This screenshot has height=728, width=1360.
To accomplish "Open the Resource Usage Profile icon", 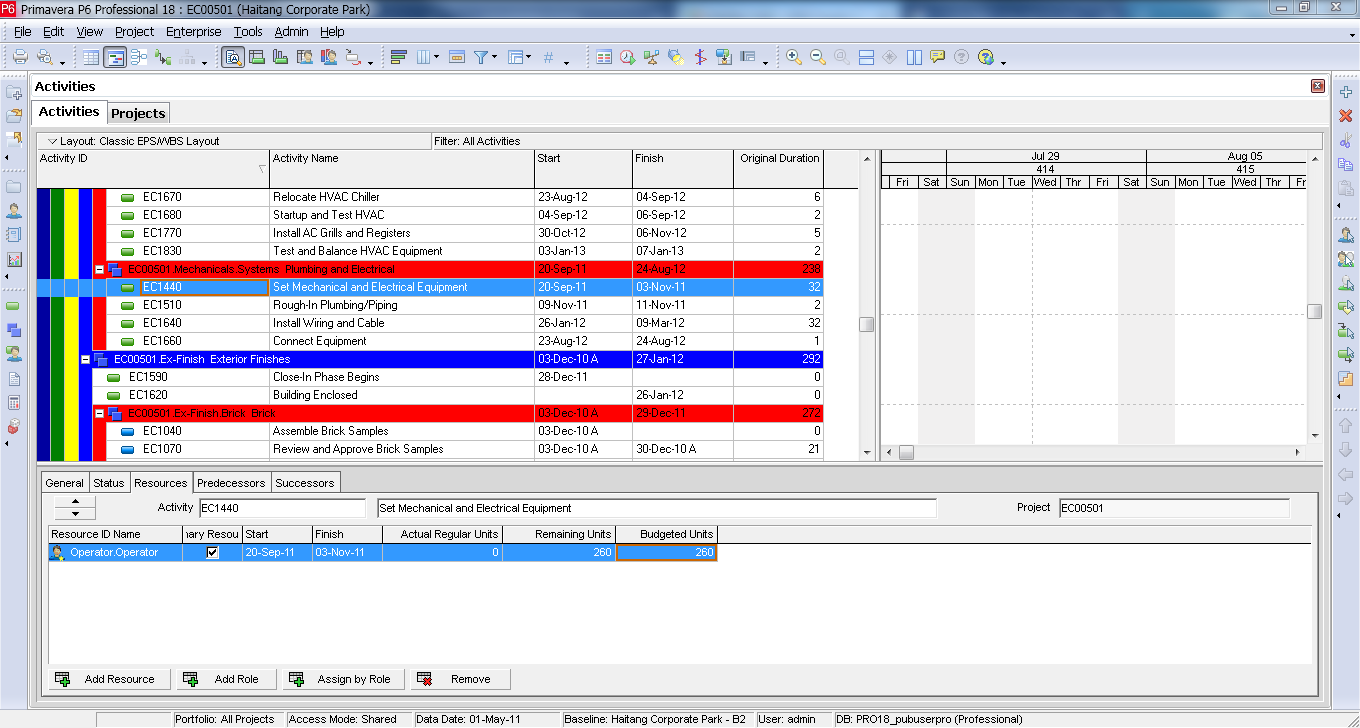I will [328, 57].
